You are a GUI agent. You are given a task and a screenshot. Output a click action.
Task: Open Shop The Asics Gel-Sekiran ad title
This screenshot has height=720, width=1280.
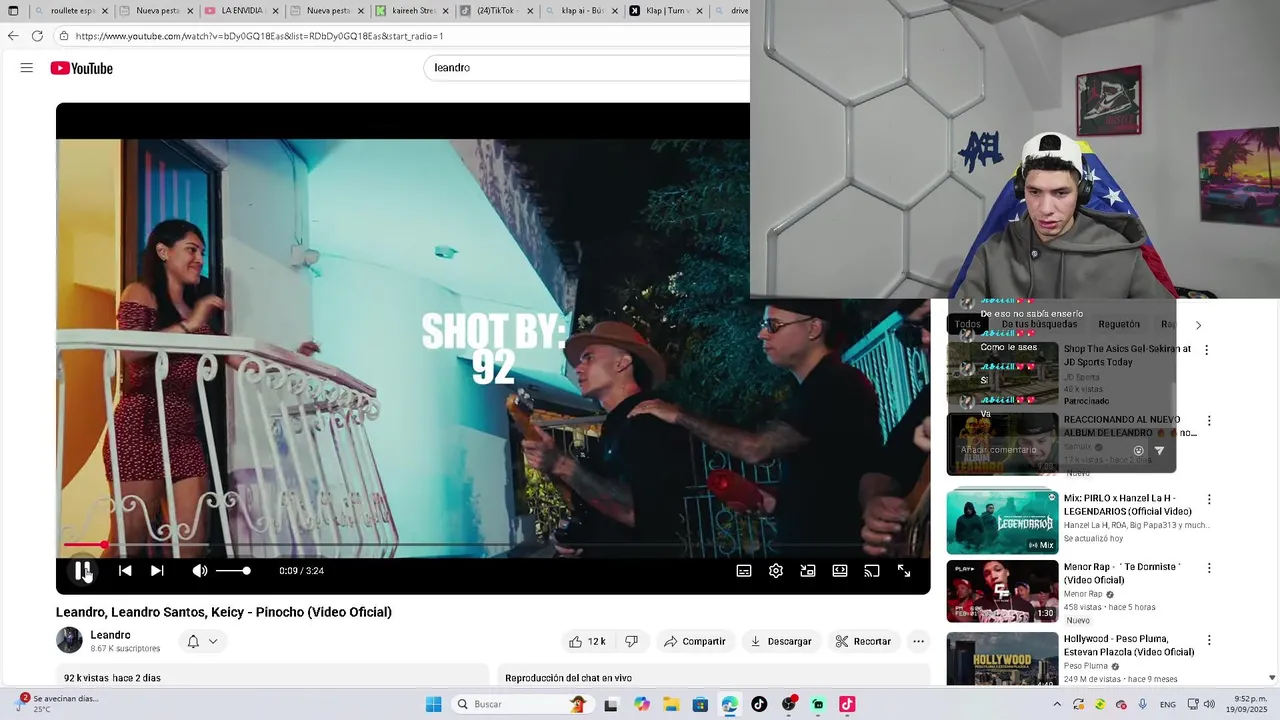1127,355
